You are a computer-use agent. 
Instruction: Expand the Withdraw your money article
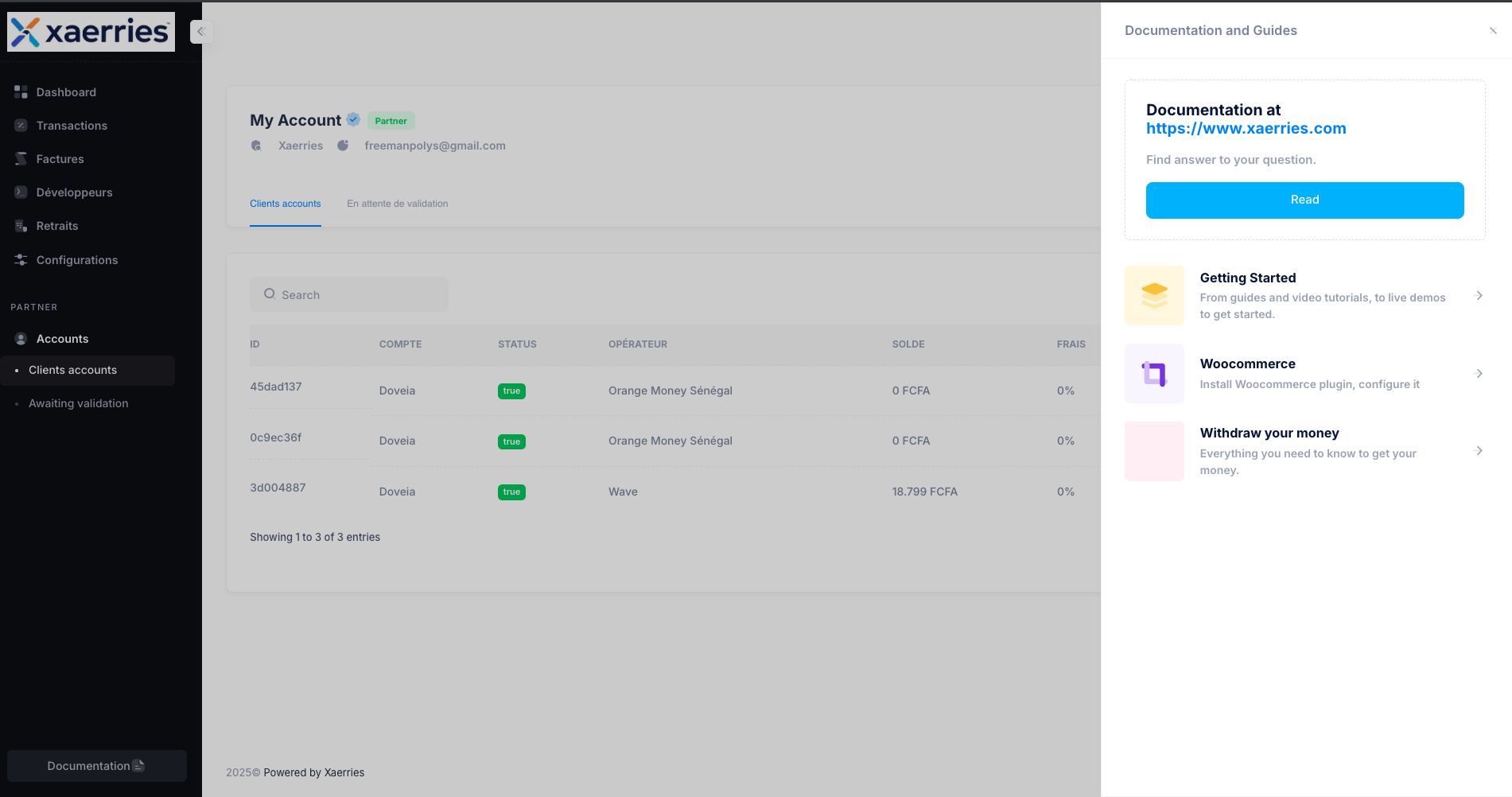tap(1479, 450)
